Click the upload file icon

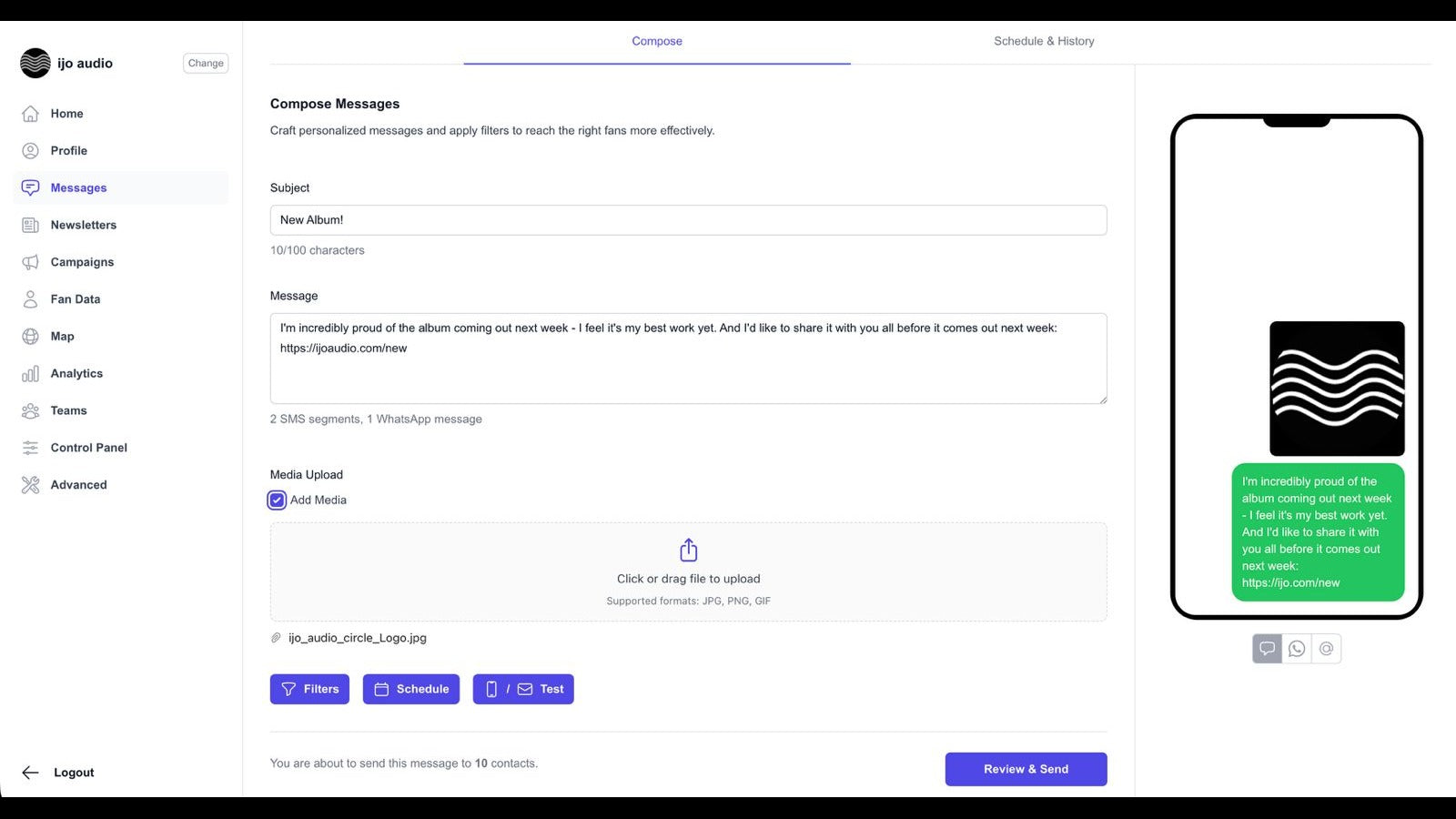(689, 551)
